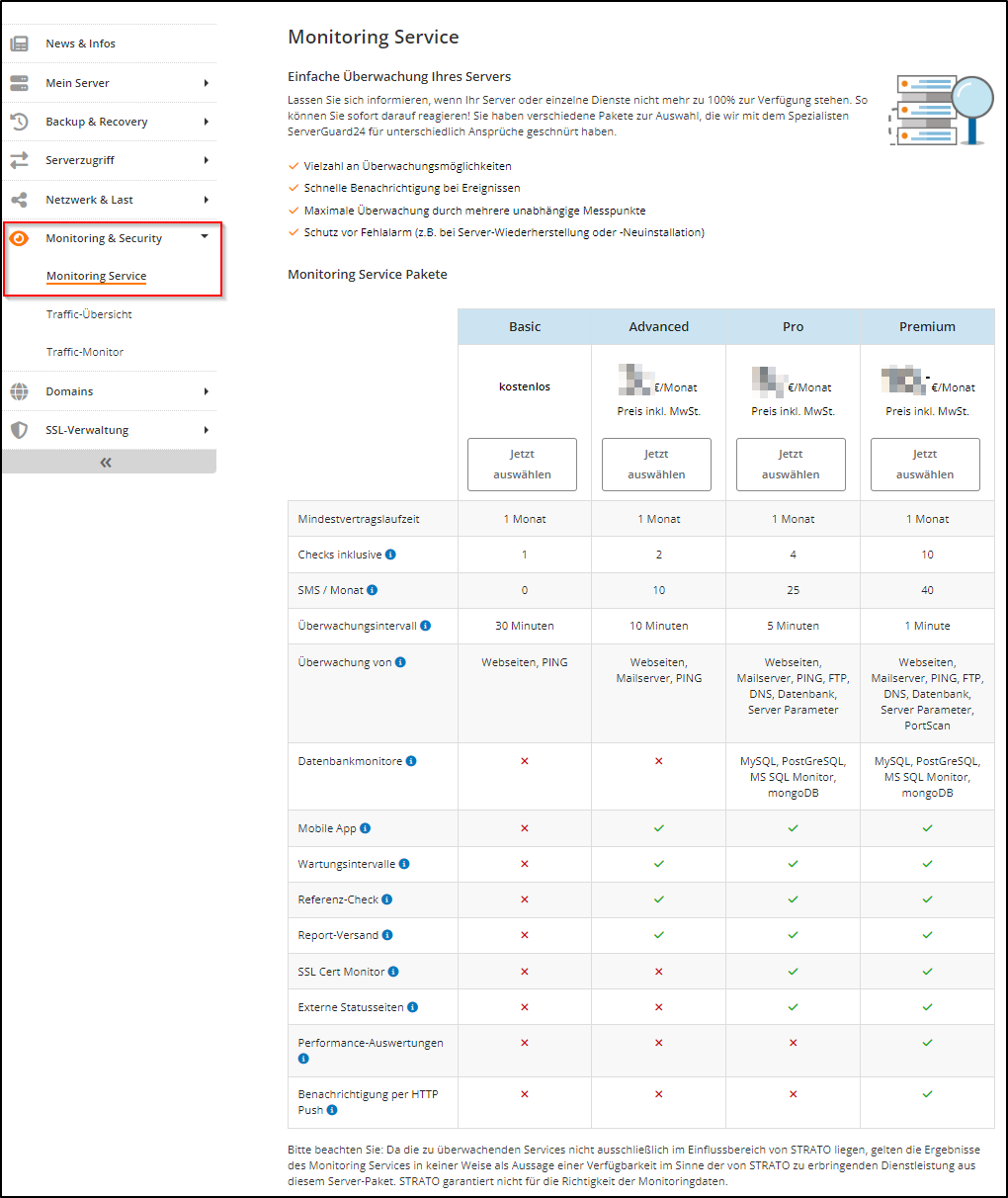Select the Premium package via Jetzt auswählen

[925, 464]
